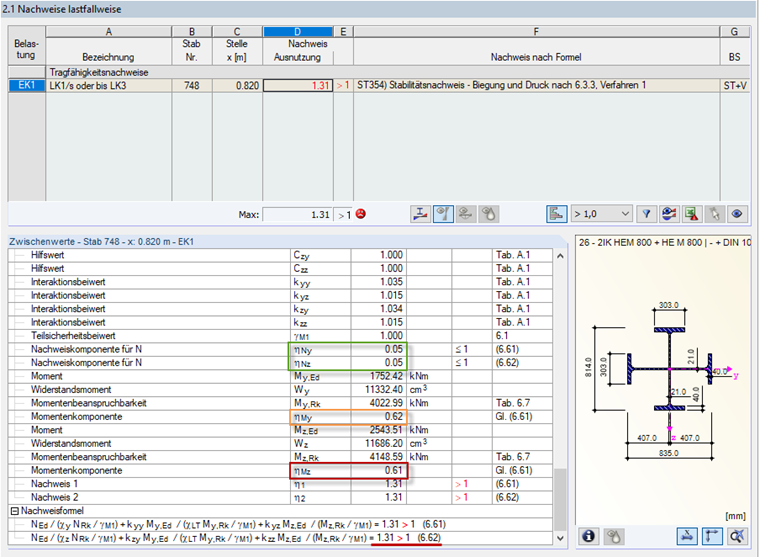Open cross-section info with the 'i' icon
This screenshot has height=557, width=760.
point(588,536)
